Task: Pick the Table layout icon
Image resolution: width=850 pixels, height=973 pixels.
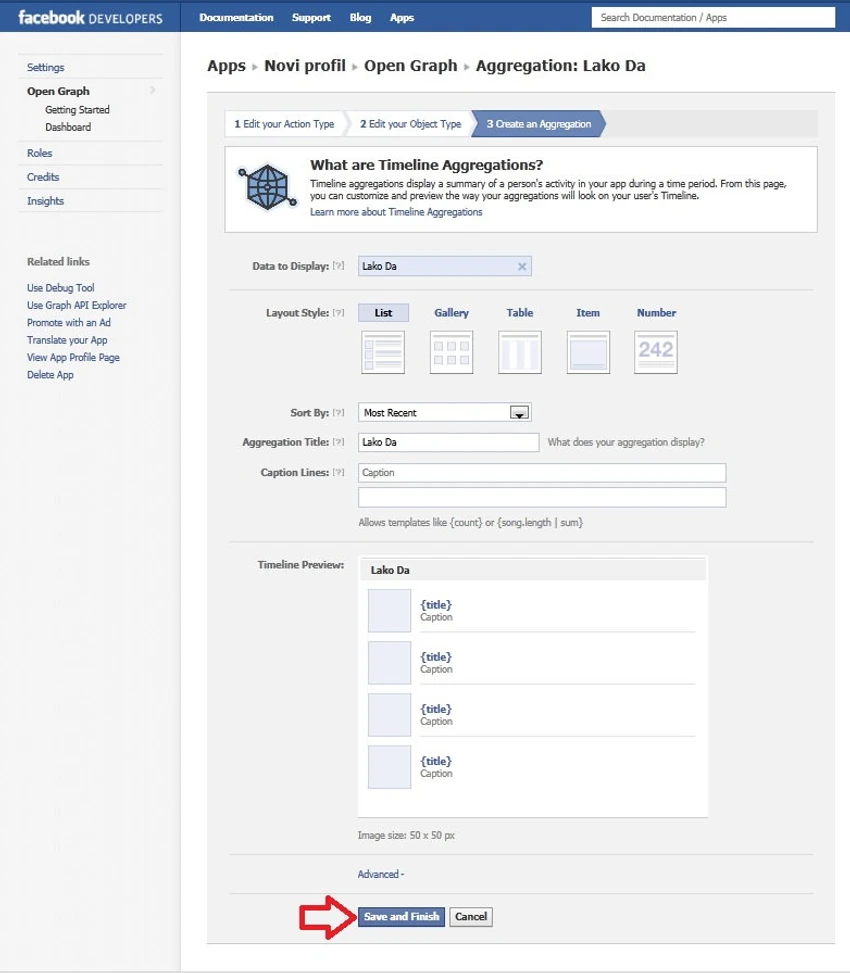Action: click(x=519, y=352)
